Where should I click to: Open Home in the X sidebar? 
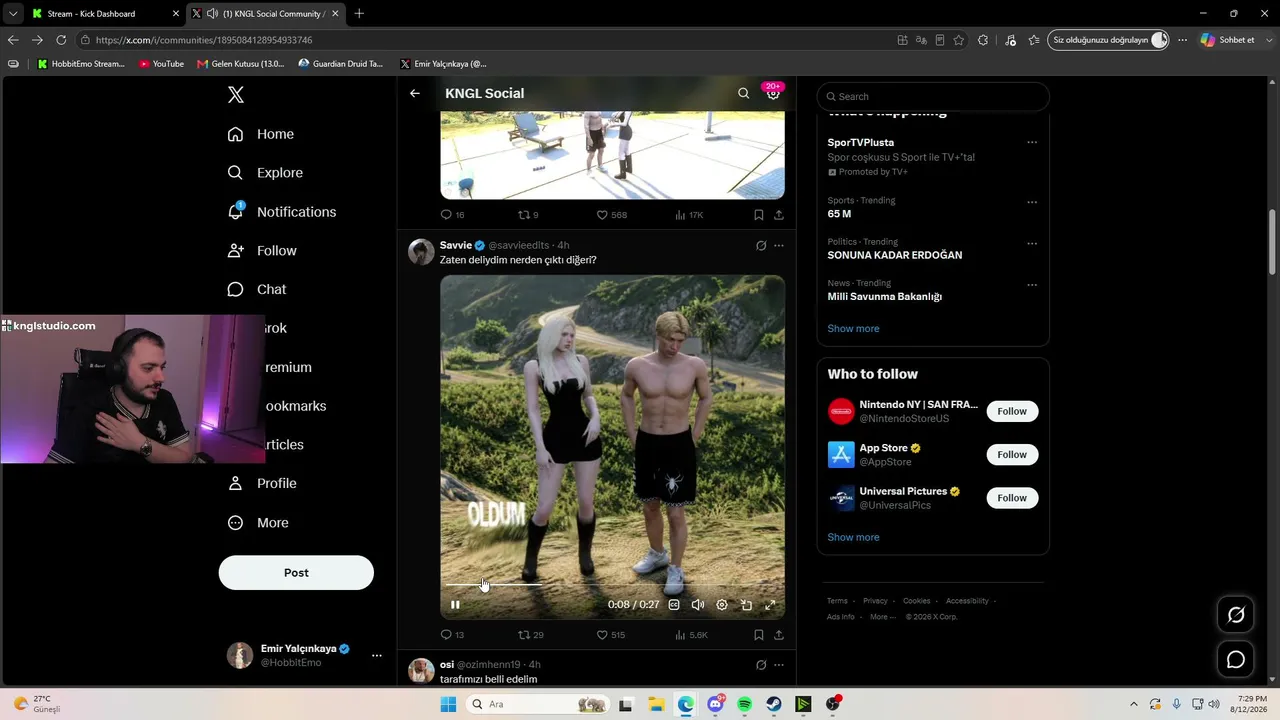click(x=261, y=134)
